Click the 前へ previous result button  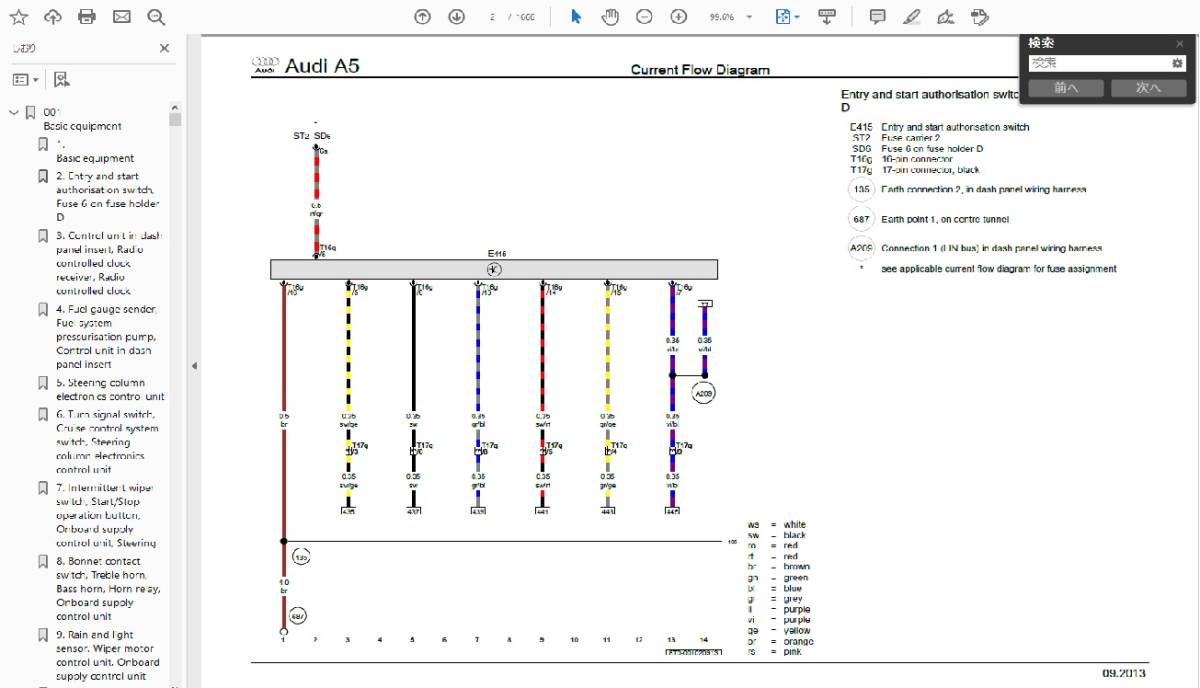coord(1066,88)
